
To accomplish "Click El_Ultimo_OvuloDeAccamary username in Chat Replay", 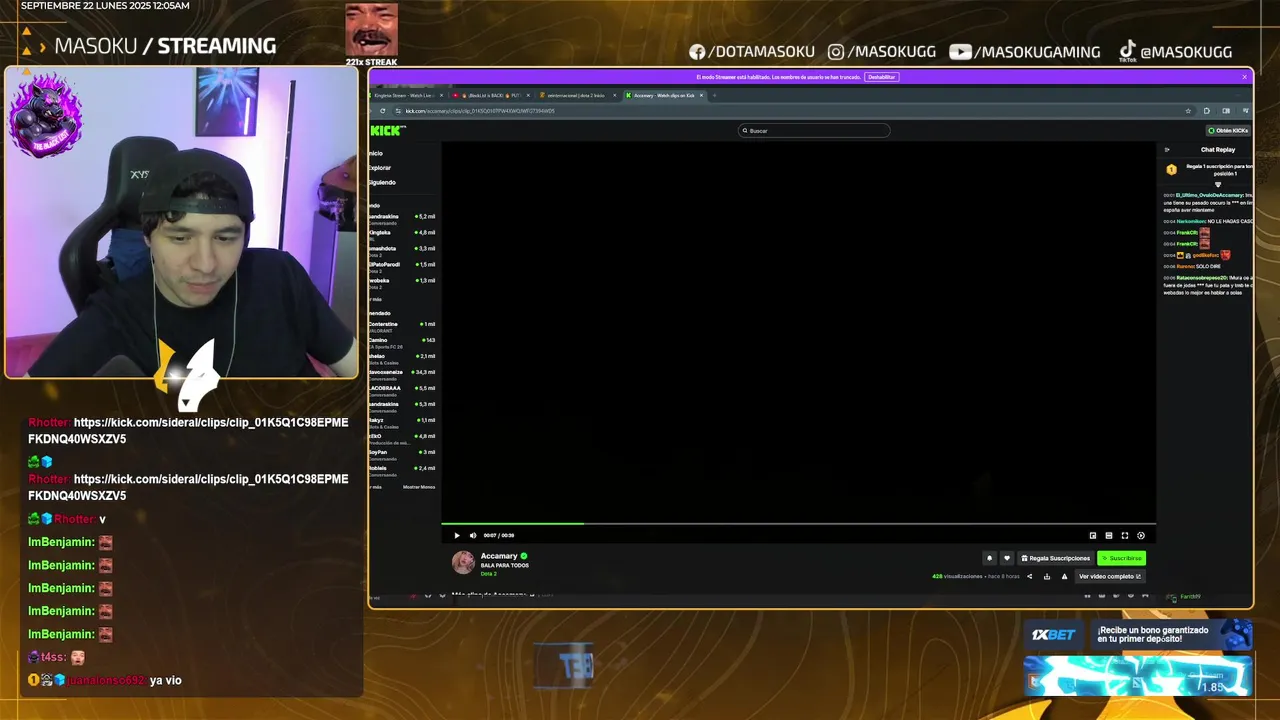I will 1209,195.
